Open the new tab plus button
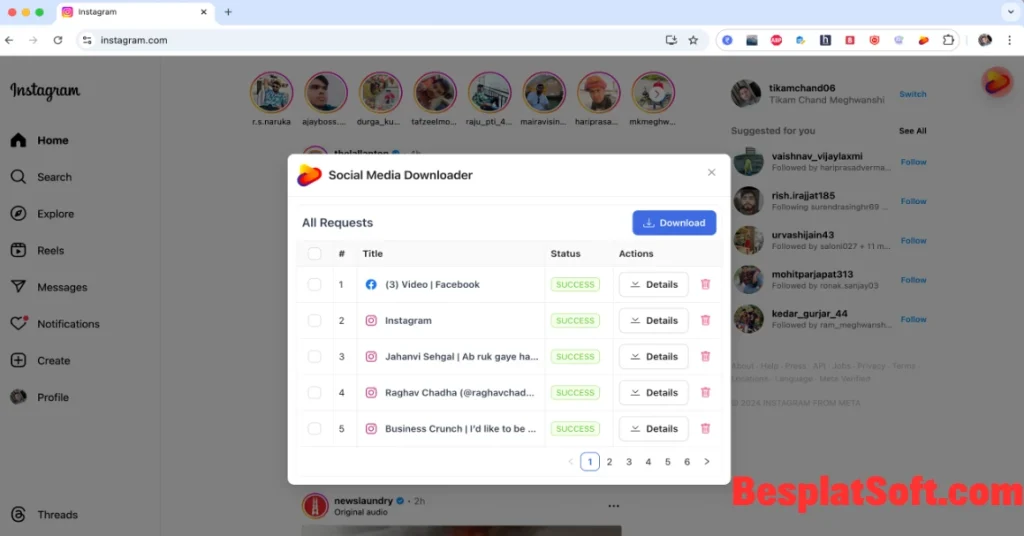 [228, 12]
